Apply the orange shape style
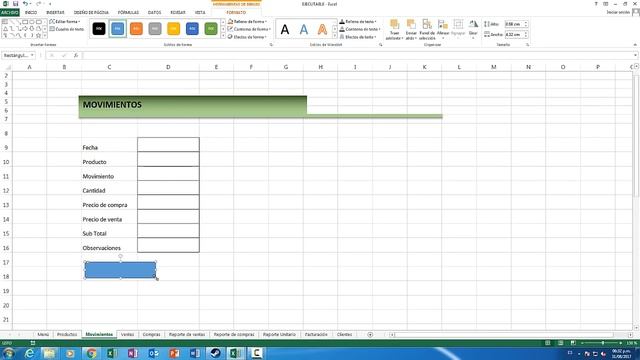640x360 pixels. tap(136, 29)
